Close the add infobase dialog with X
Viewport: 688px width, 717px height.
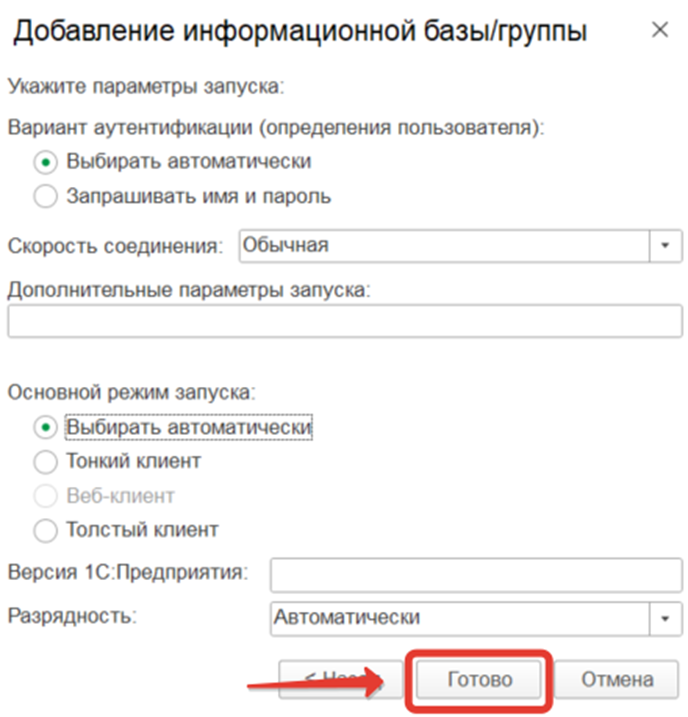[x=660, y=30]
